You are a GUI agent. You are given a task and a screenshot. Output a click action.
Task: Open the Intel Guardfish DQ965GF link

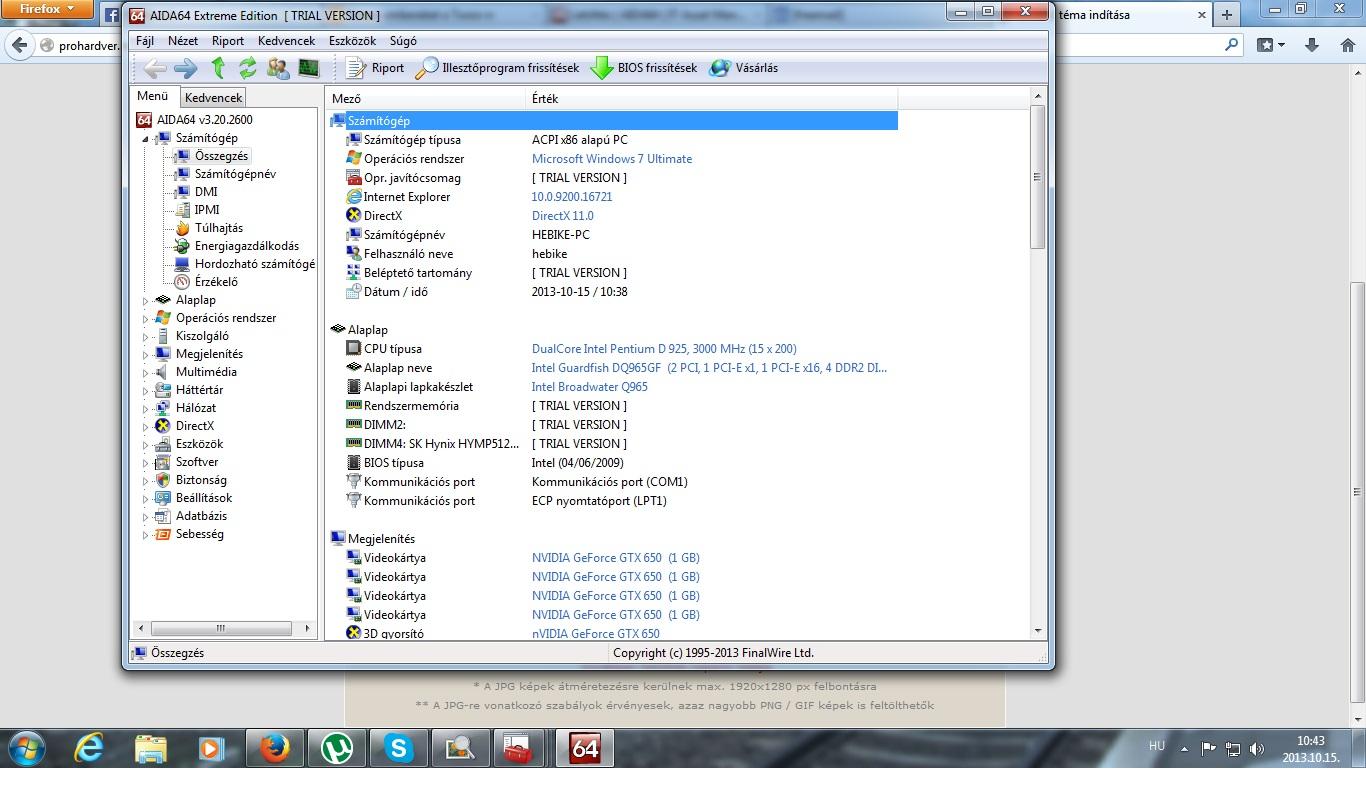709,368
